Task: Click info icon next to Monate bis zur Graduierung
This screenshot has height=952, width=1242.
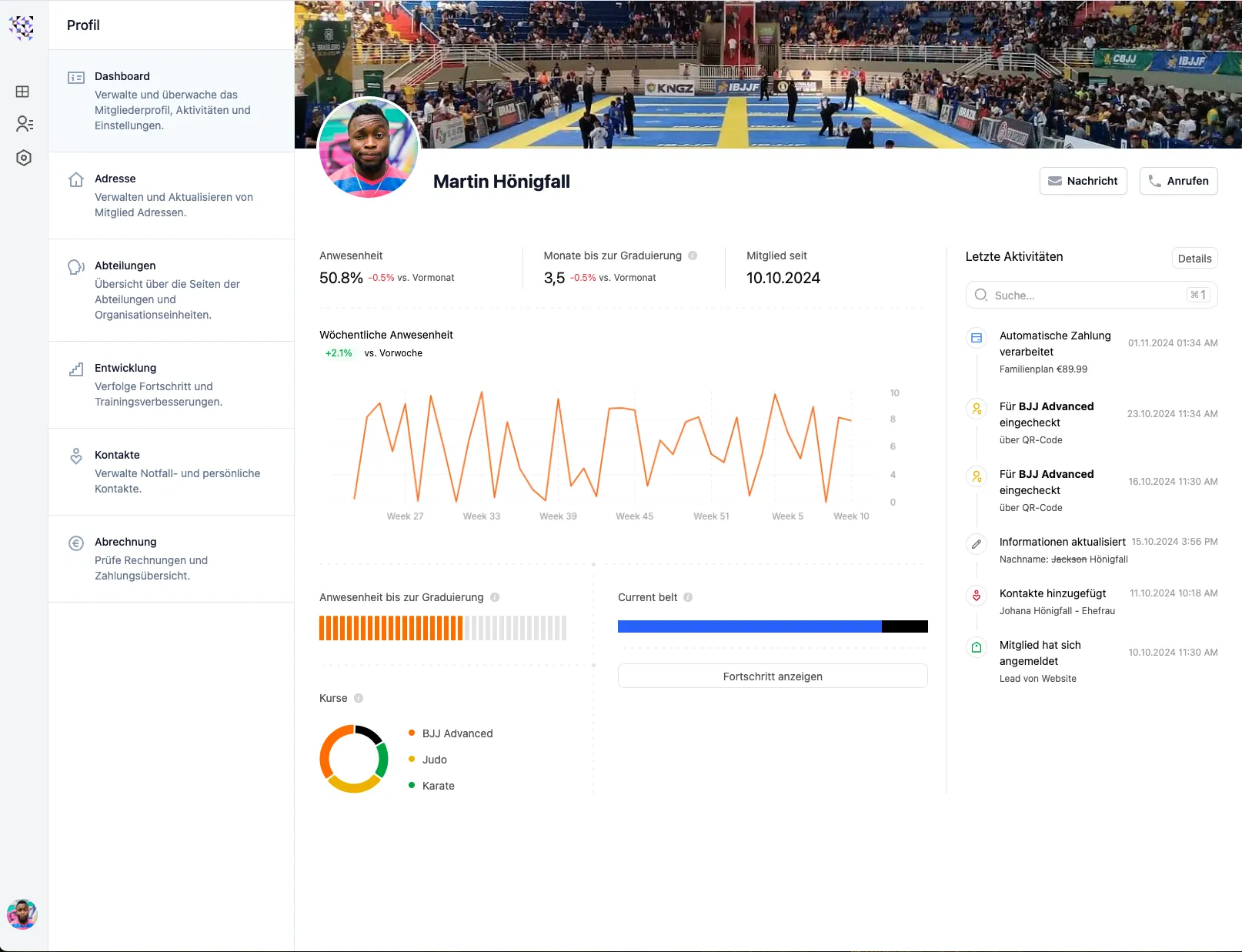Action: coord(693,256)
